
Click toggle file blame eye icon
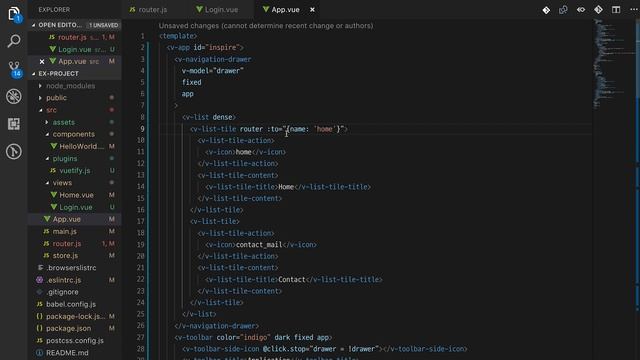click(581, 10)
